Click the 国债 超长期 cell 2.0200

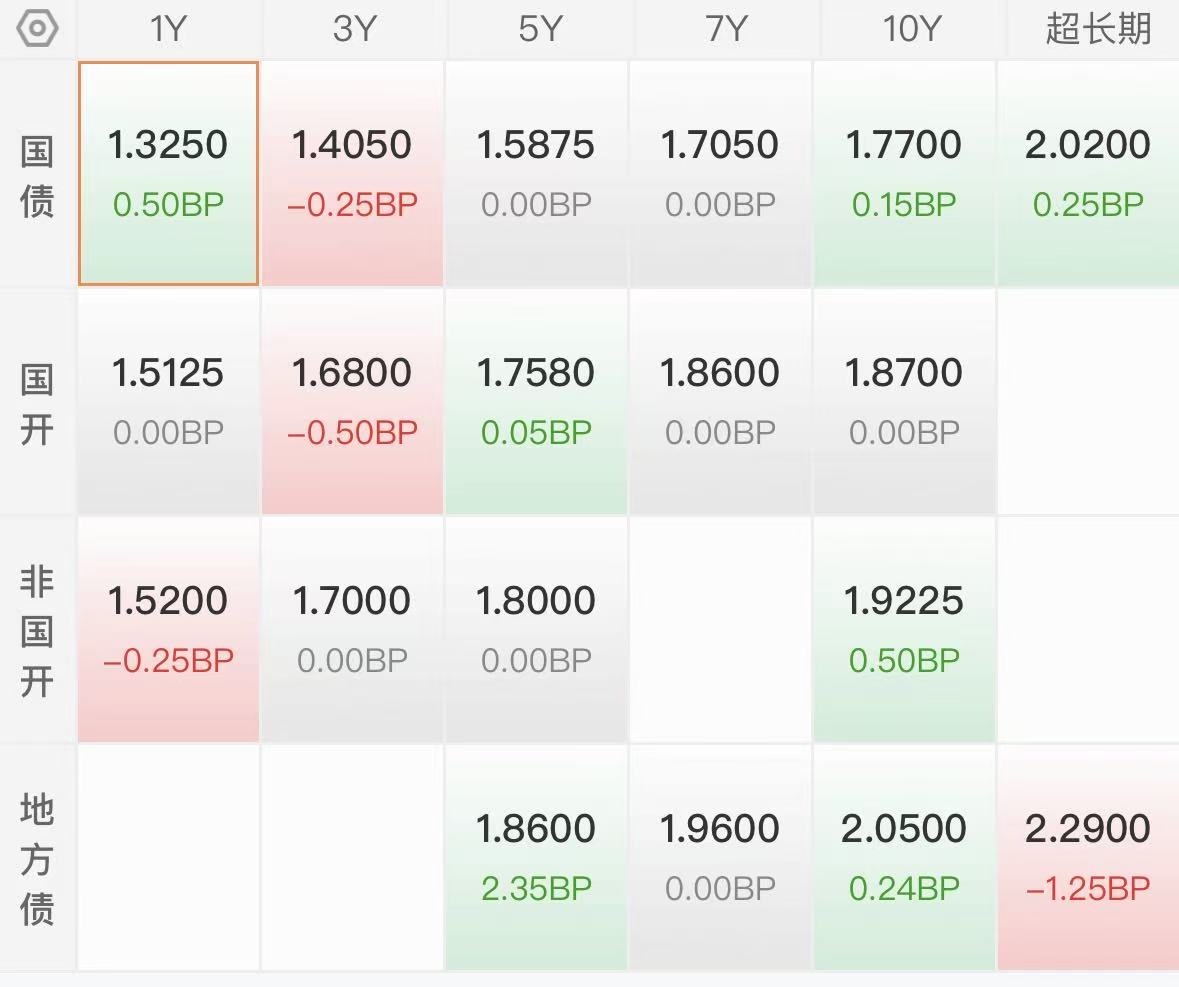[x=1088, y=173]
